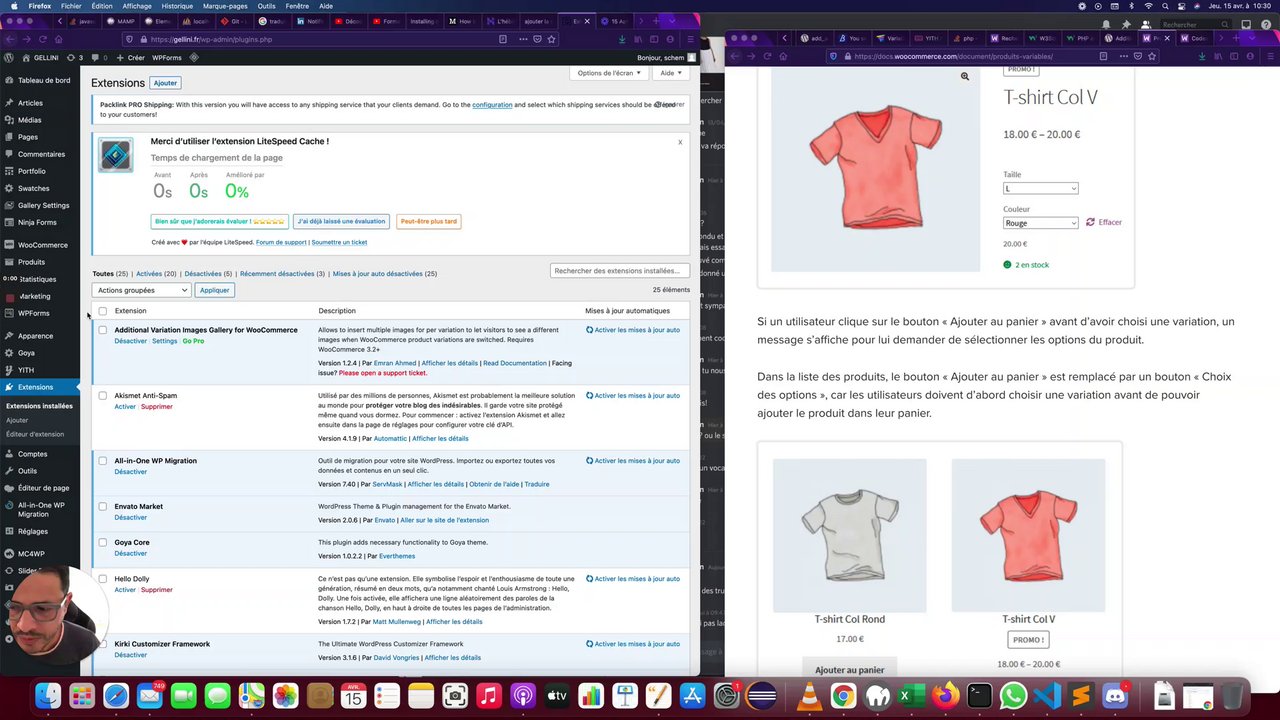Expand the Aide help panel
The image size is (1280, 720).
pyautogui.click(x=670, y=73)
